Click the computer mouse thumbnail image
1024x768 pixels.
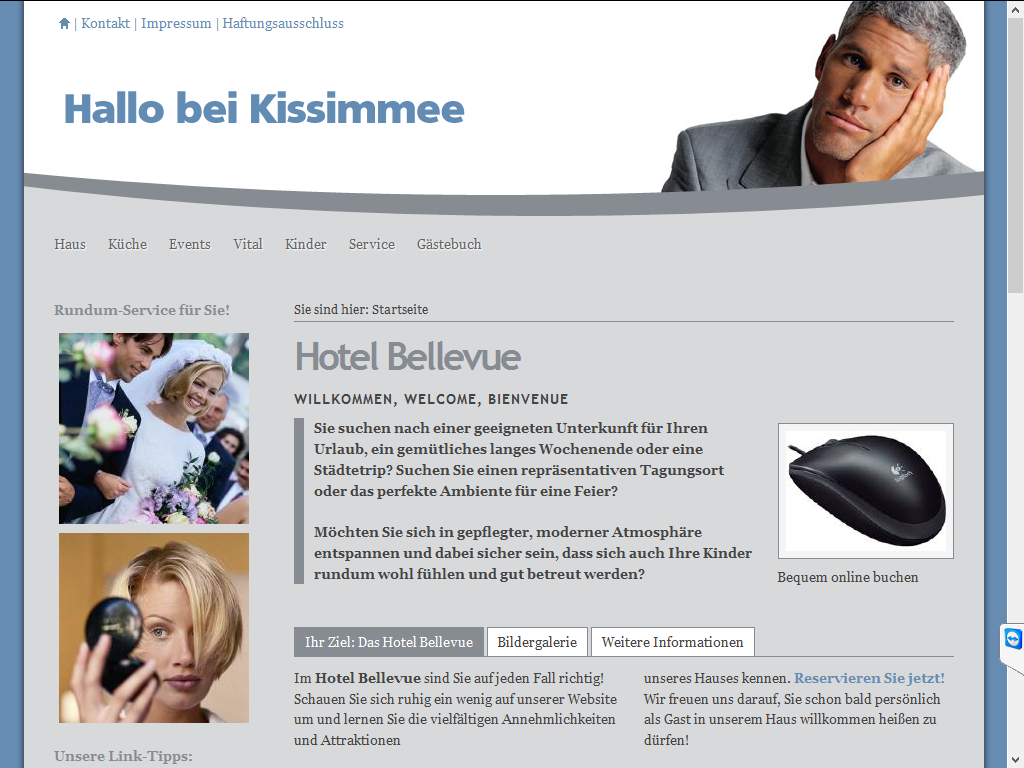pos(865,490)
